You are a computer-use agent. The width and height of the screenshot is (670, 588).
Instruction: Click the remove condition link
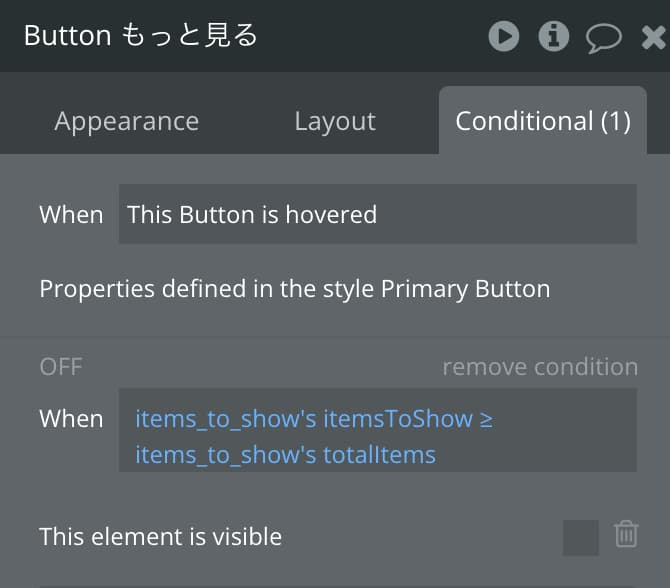pos(540,367)
